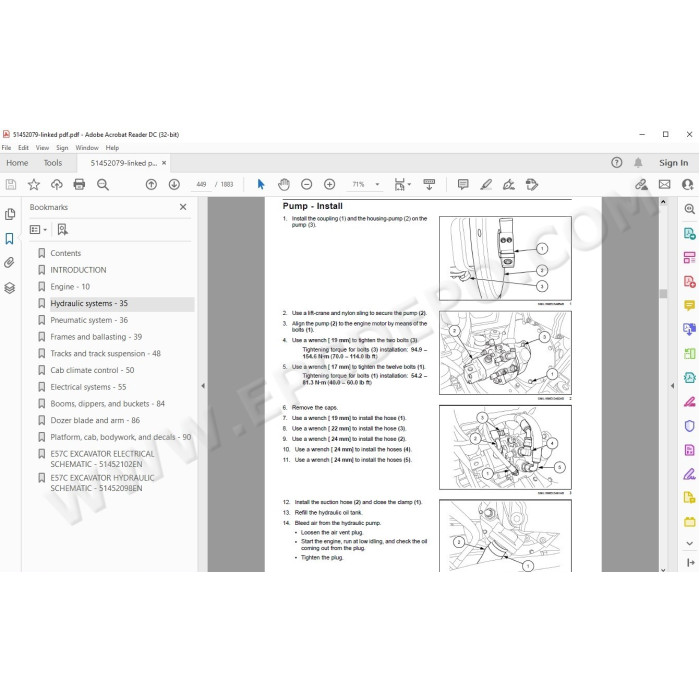Click the upload to cloud icon

click(57, 184)
